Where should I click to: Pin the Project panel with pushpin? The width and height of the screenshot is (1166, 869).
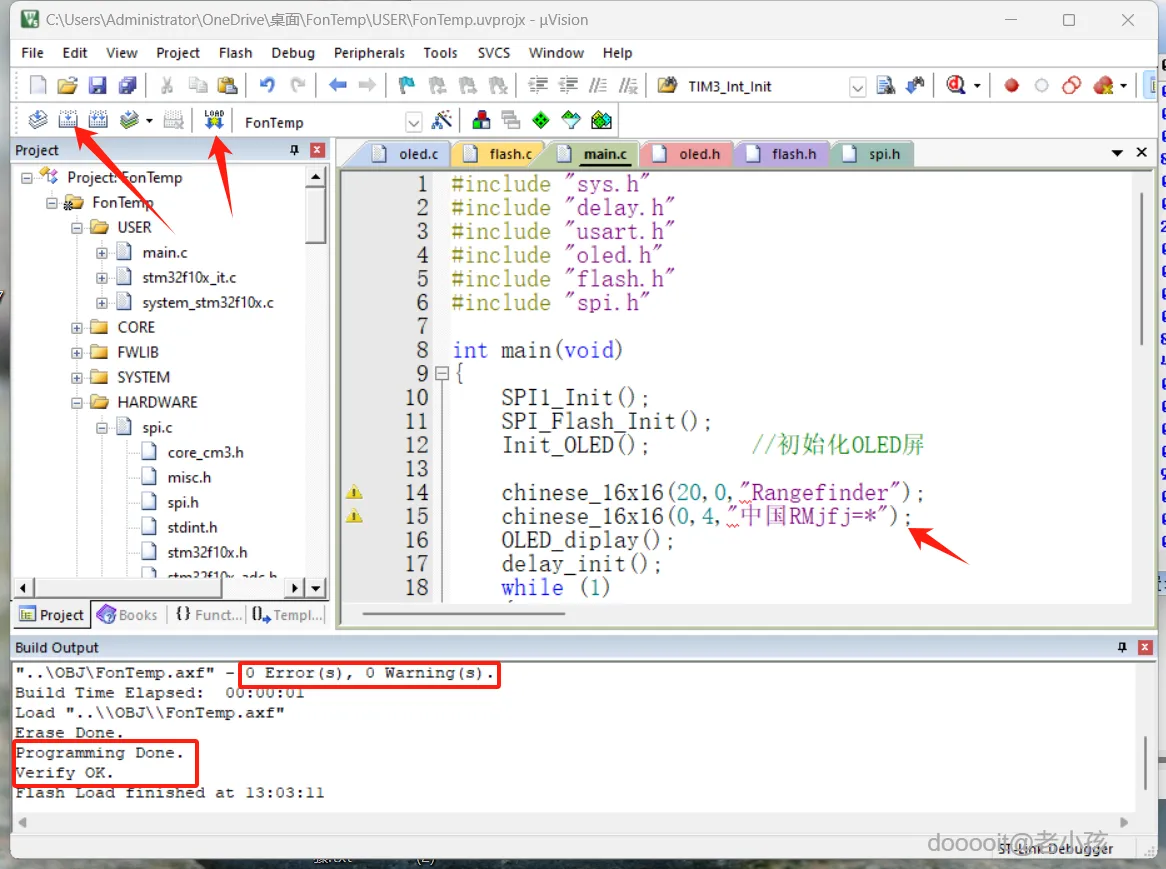coord(294,150)
